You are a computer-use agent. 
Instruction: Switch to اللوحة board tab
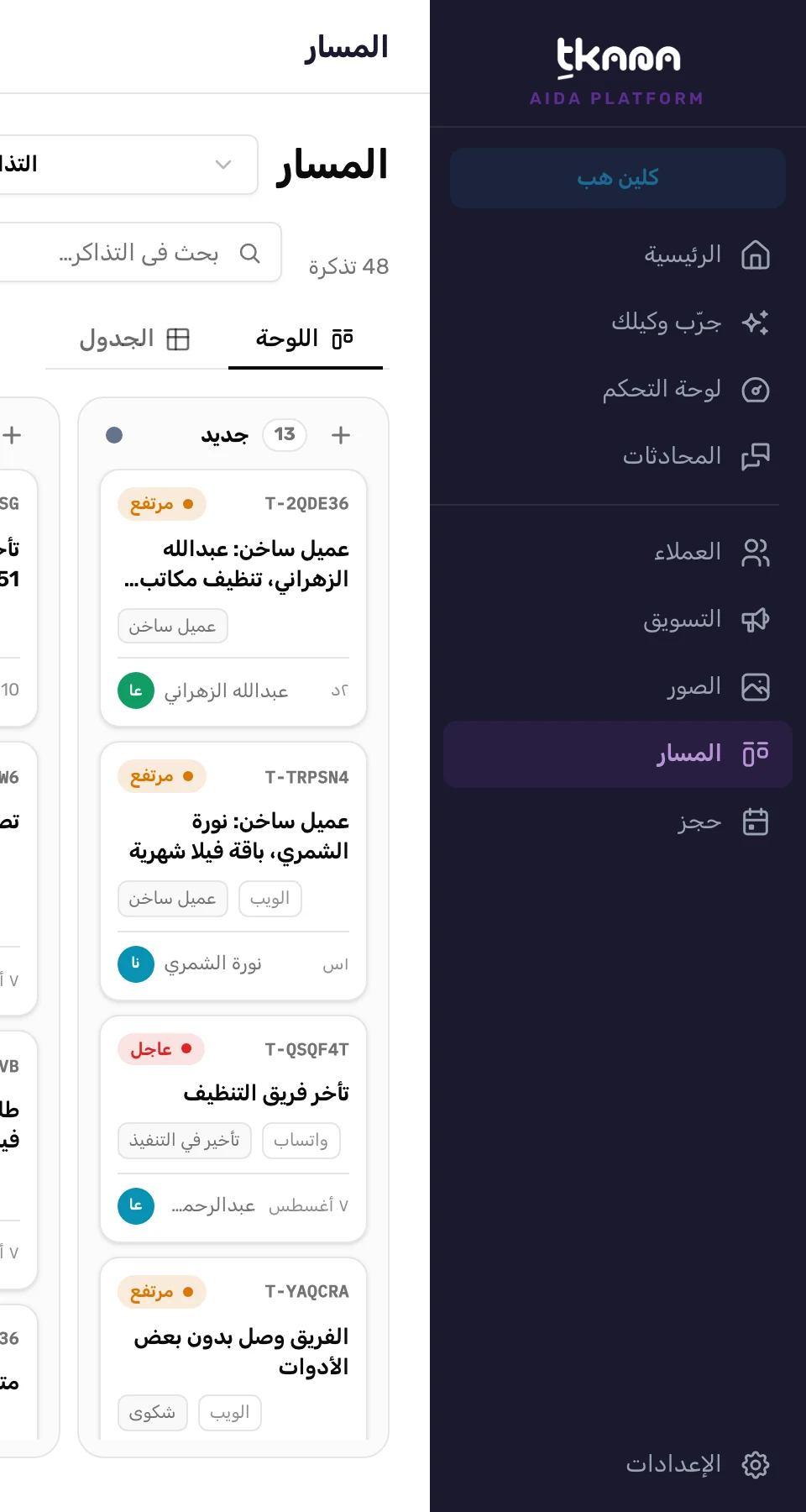[305, 339]
